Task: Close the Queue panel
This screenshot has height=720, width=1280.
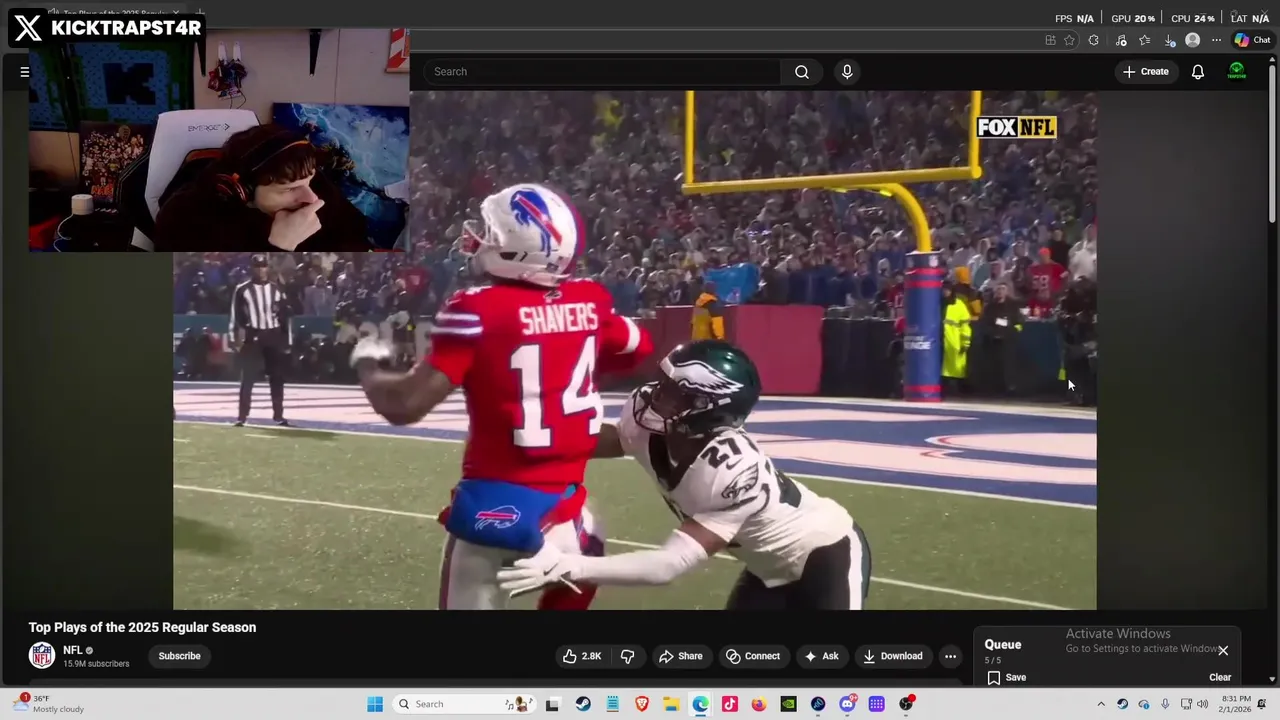Action: point(1223,650)
